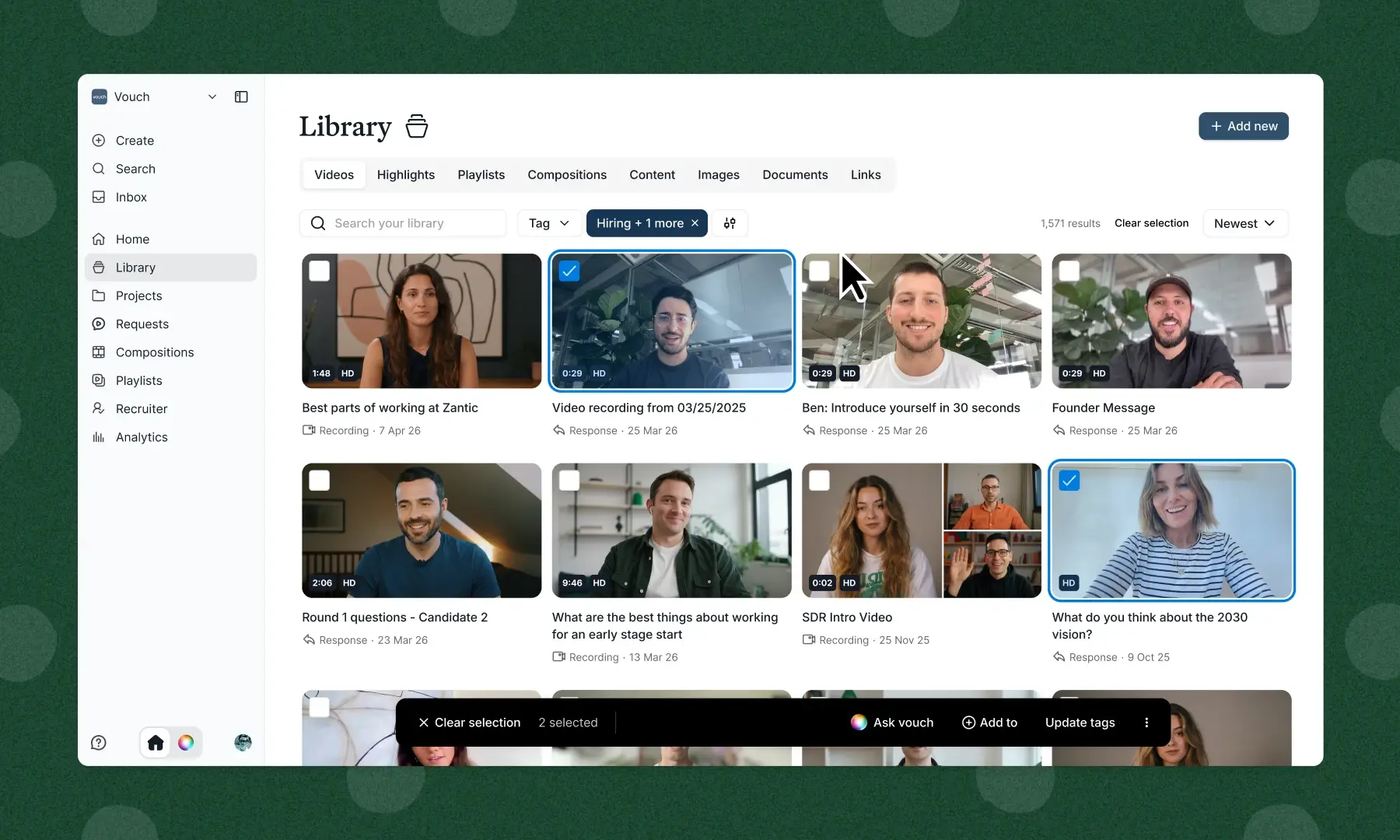Click the 2 selected count text
Screen dimensions: 1400x840
[568, 723]
